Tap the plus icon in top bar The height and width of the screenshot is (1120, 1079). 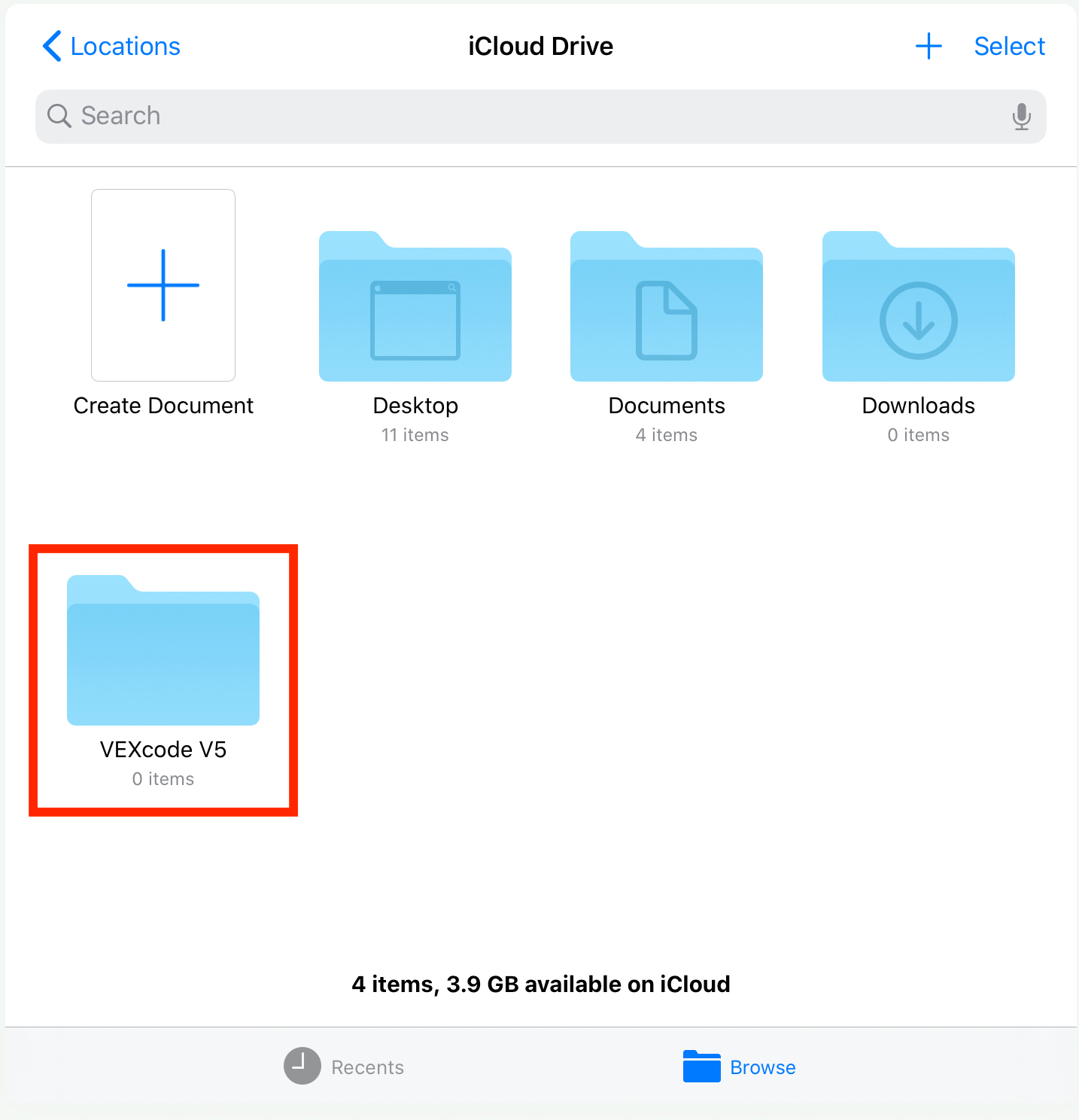click(x=929, y=46)
